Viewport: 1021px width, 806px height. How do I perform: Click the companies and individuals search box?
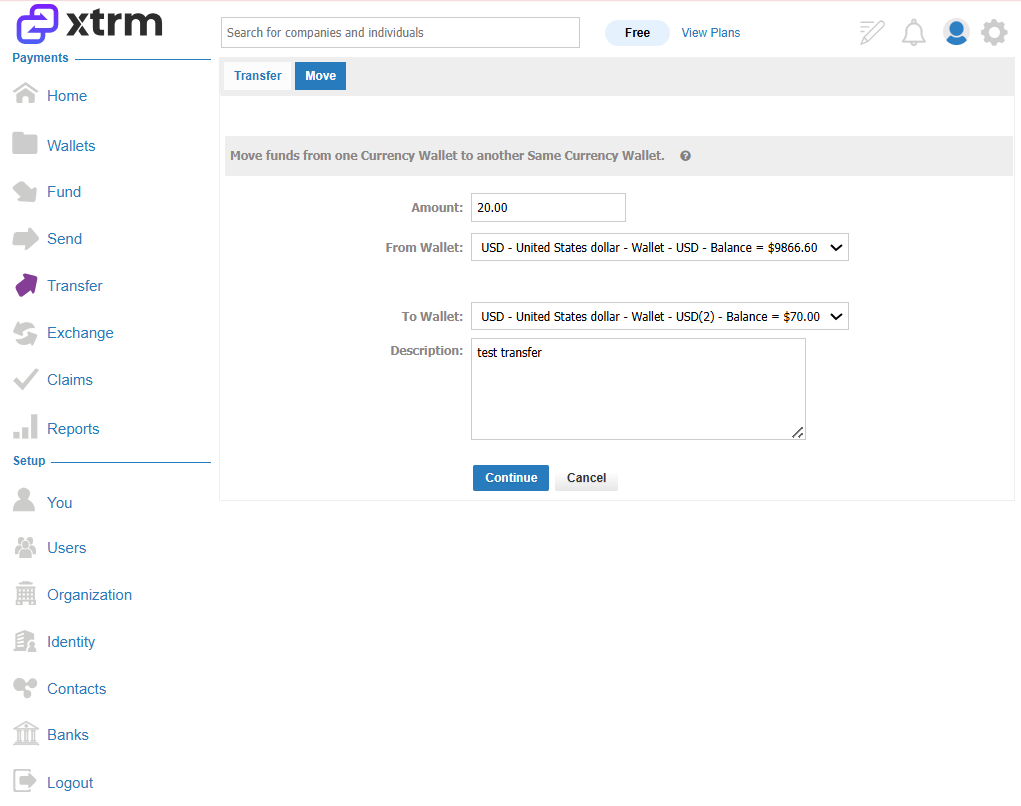400,33
